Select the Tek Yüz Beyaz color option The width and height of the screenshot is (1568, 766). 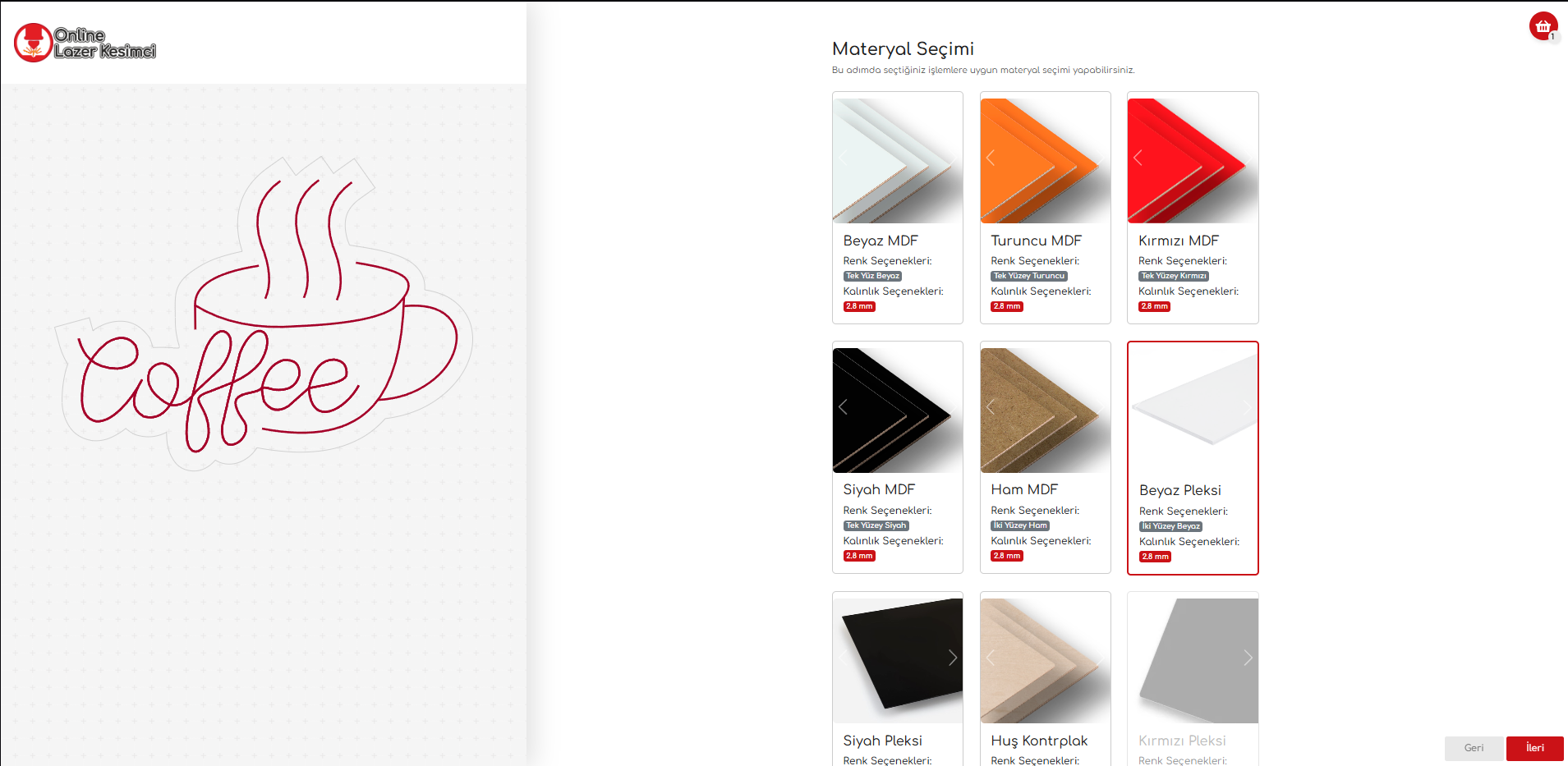pyautogui.click(x=872, y=276)
